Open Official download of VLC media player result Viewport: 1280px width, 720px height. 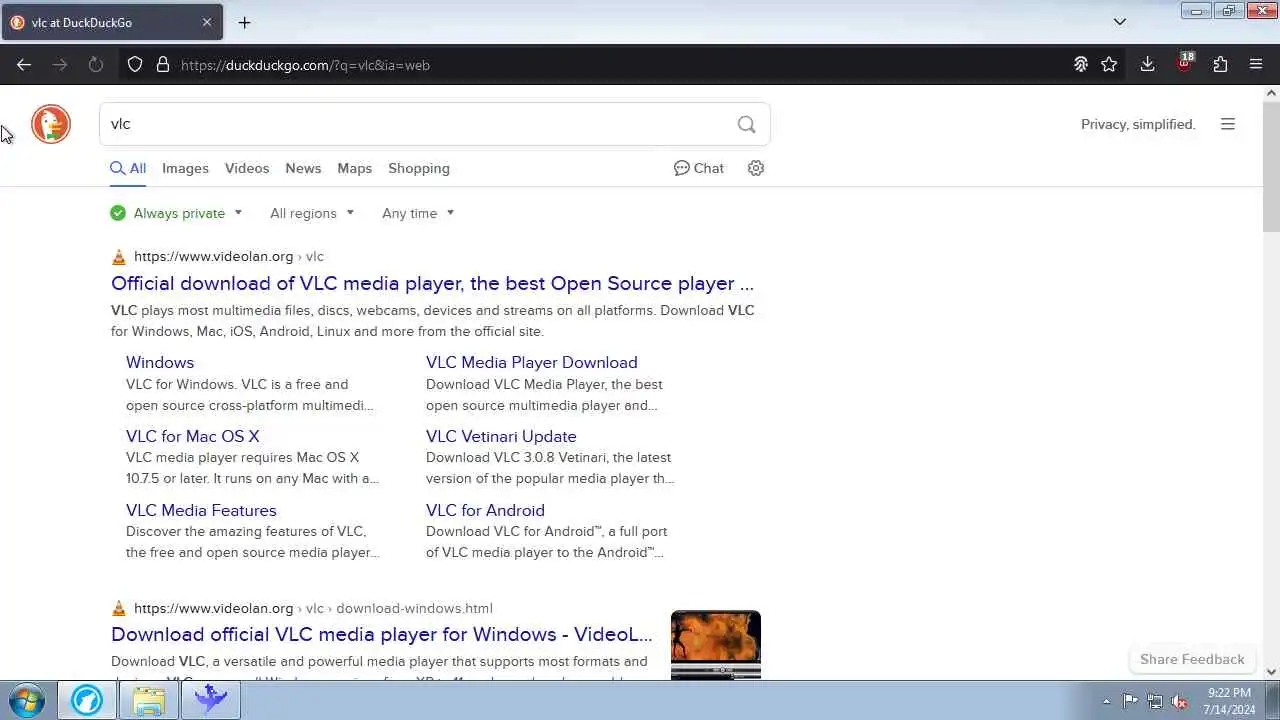pyautogui.click(x=432, y=283)
